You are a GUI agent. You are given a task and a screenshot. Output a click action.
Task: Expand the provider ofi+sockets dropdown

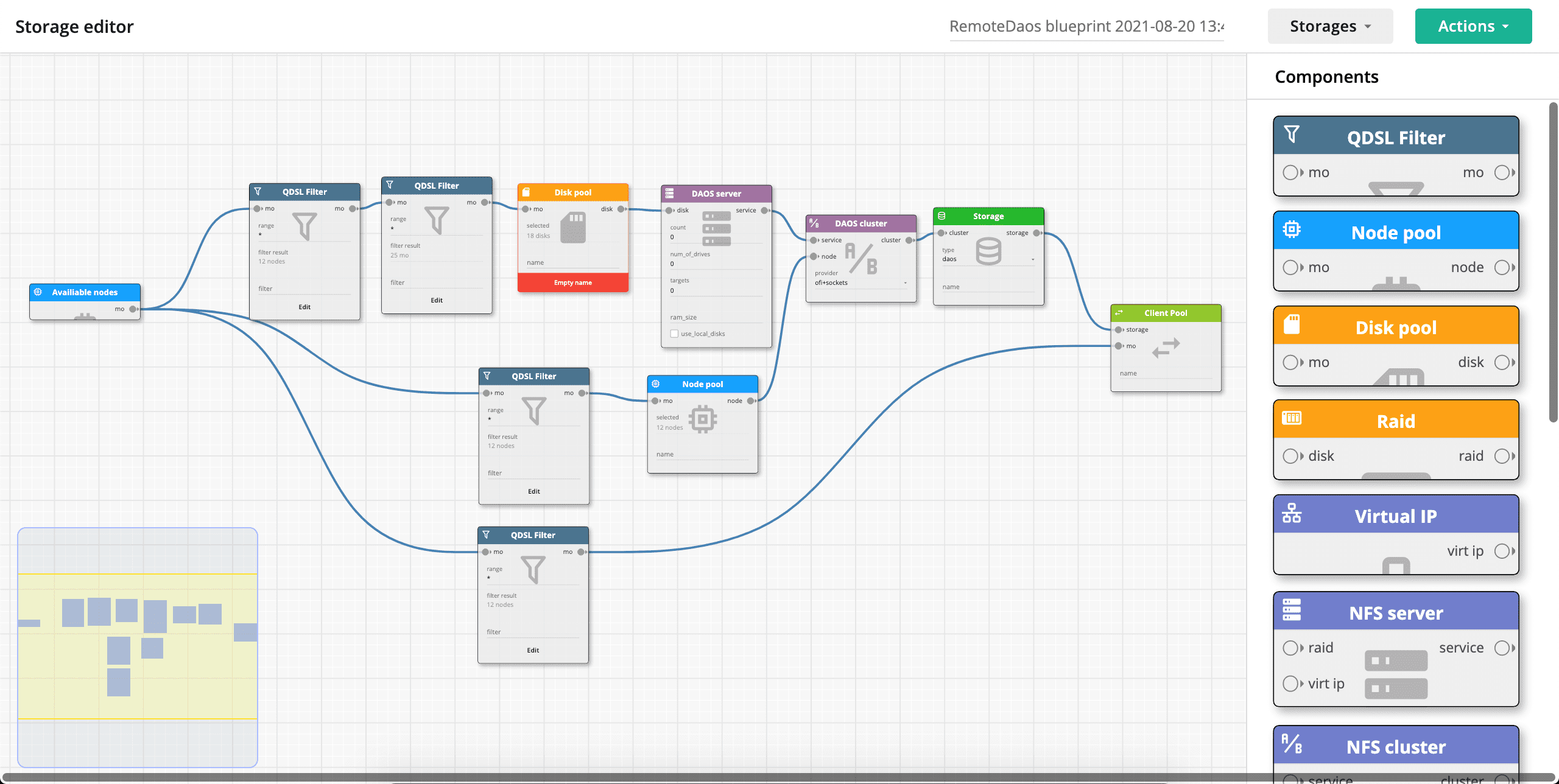[x=905, y=283]
